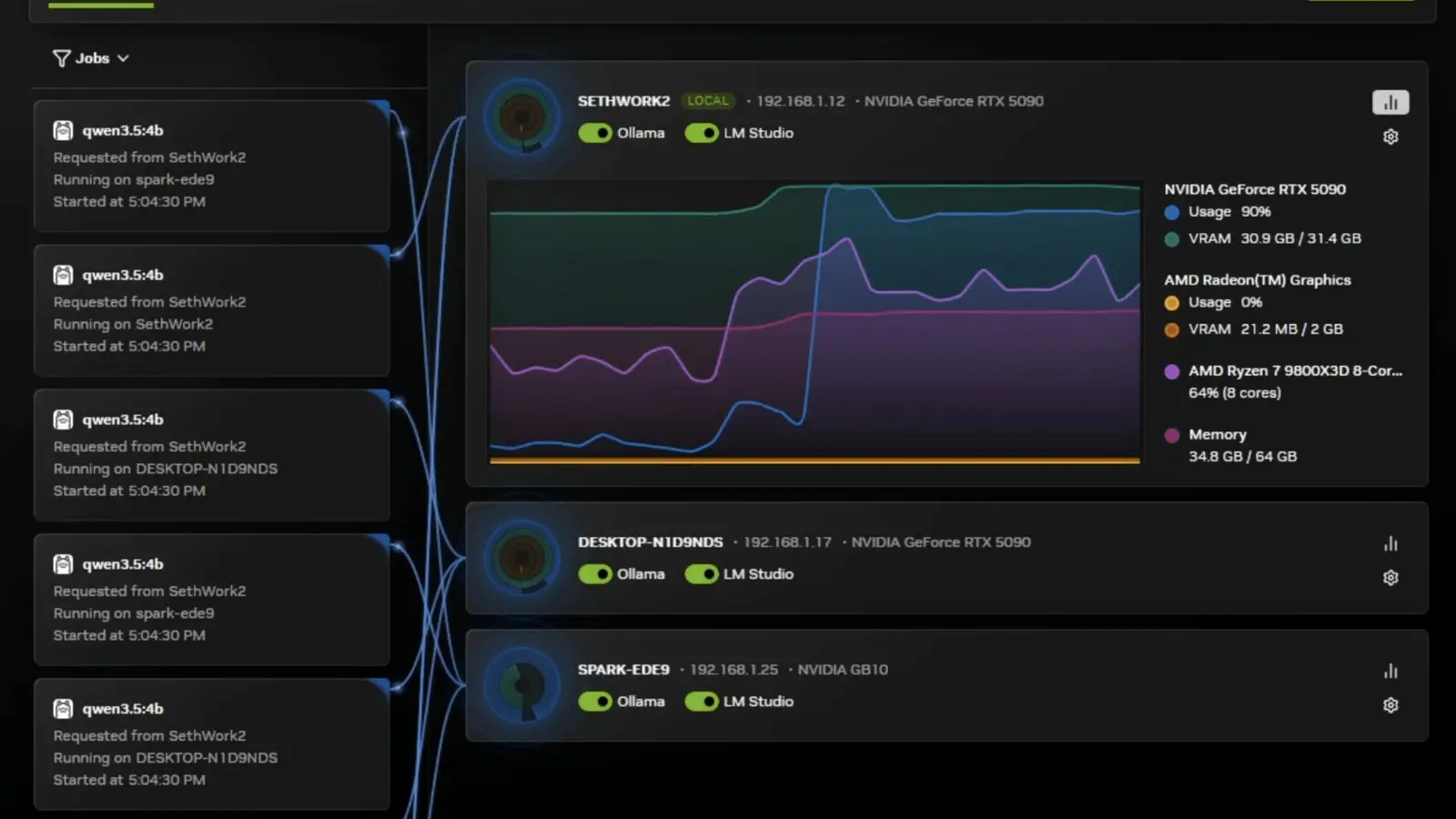Open SPARK-EDE9 settings gear

tap(1390, 705)
